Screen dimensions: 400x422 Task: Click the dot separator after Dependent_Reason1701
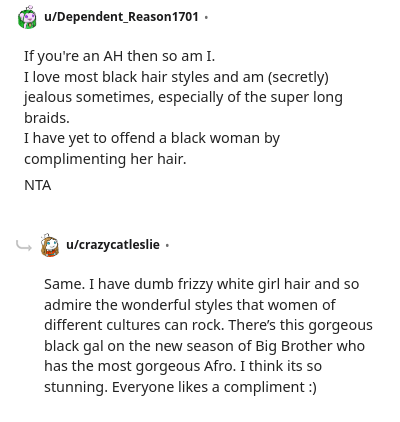point(206,17)
